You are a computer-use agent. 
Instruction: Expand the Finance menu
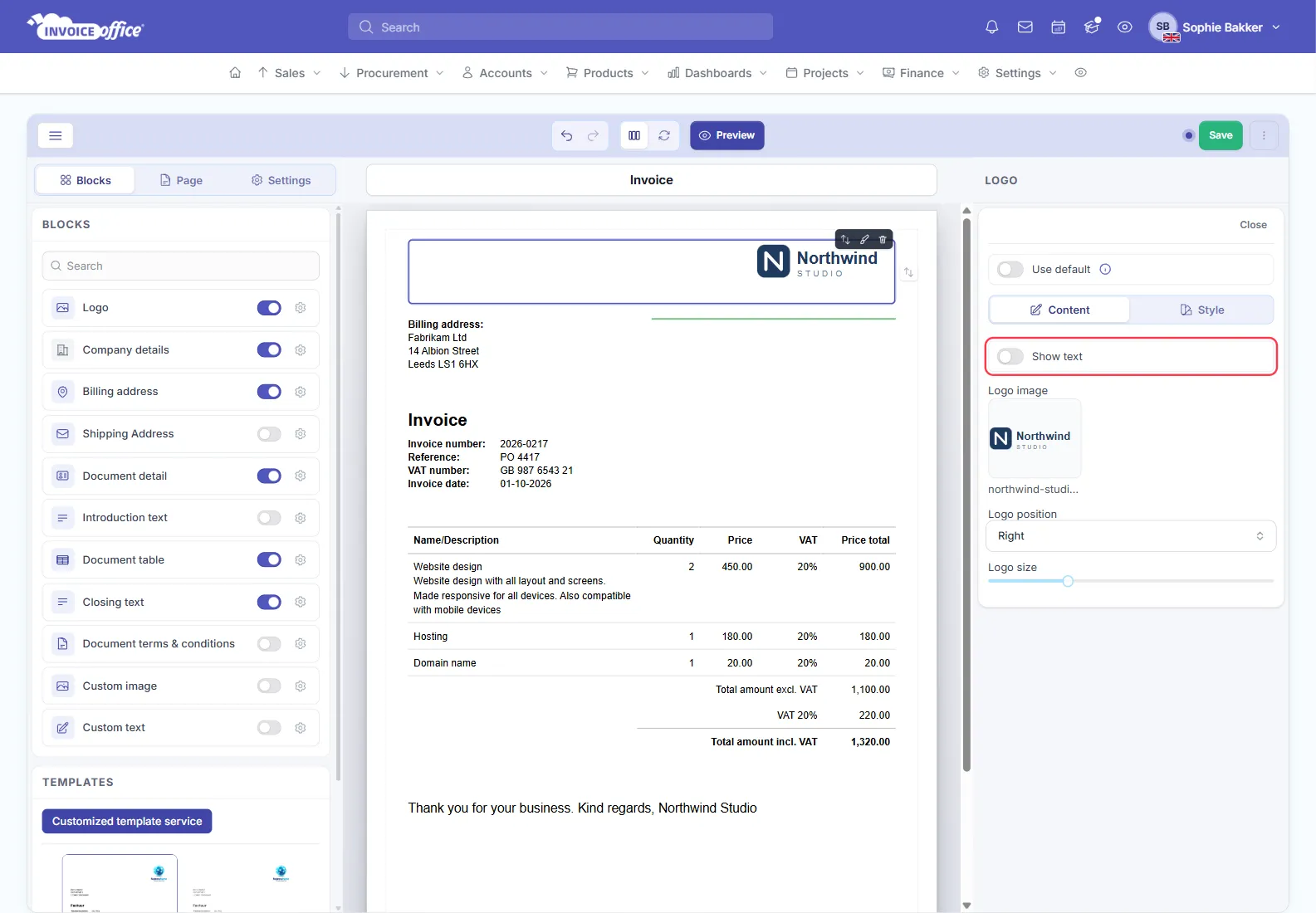click(x=921, y=73)
